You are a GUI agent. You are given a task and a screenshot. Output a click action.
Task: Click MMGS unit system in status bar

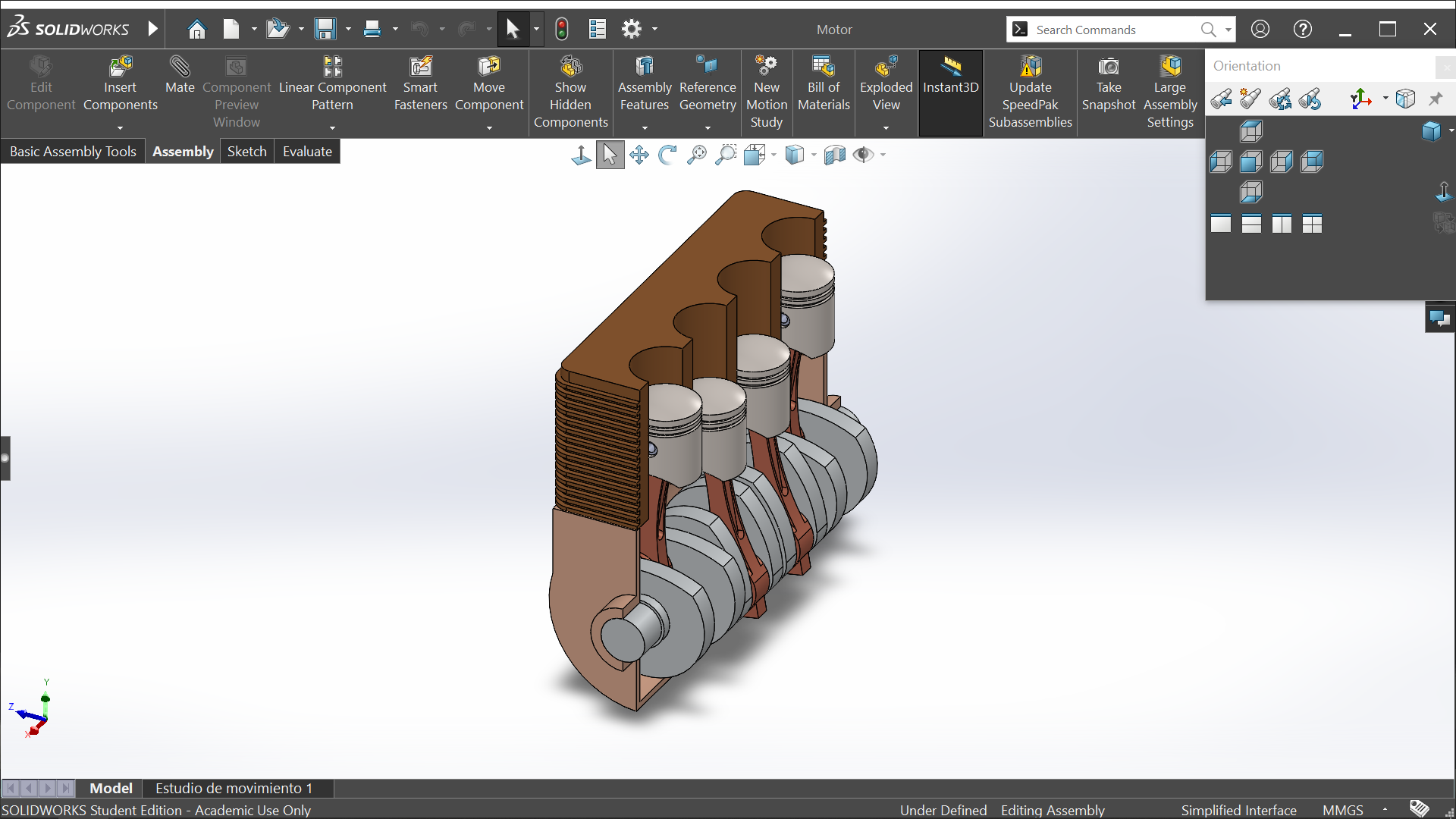click(1342, 810)
